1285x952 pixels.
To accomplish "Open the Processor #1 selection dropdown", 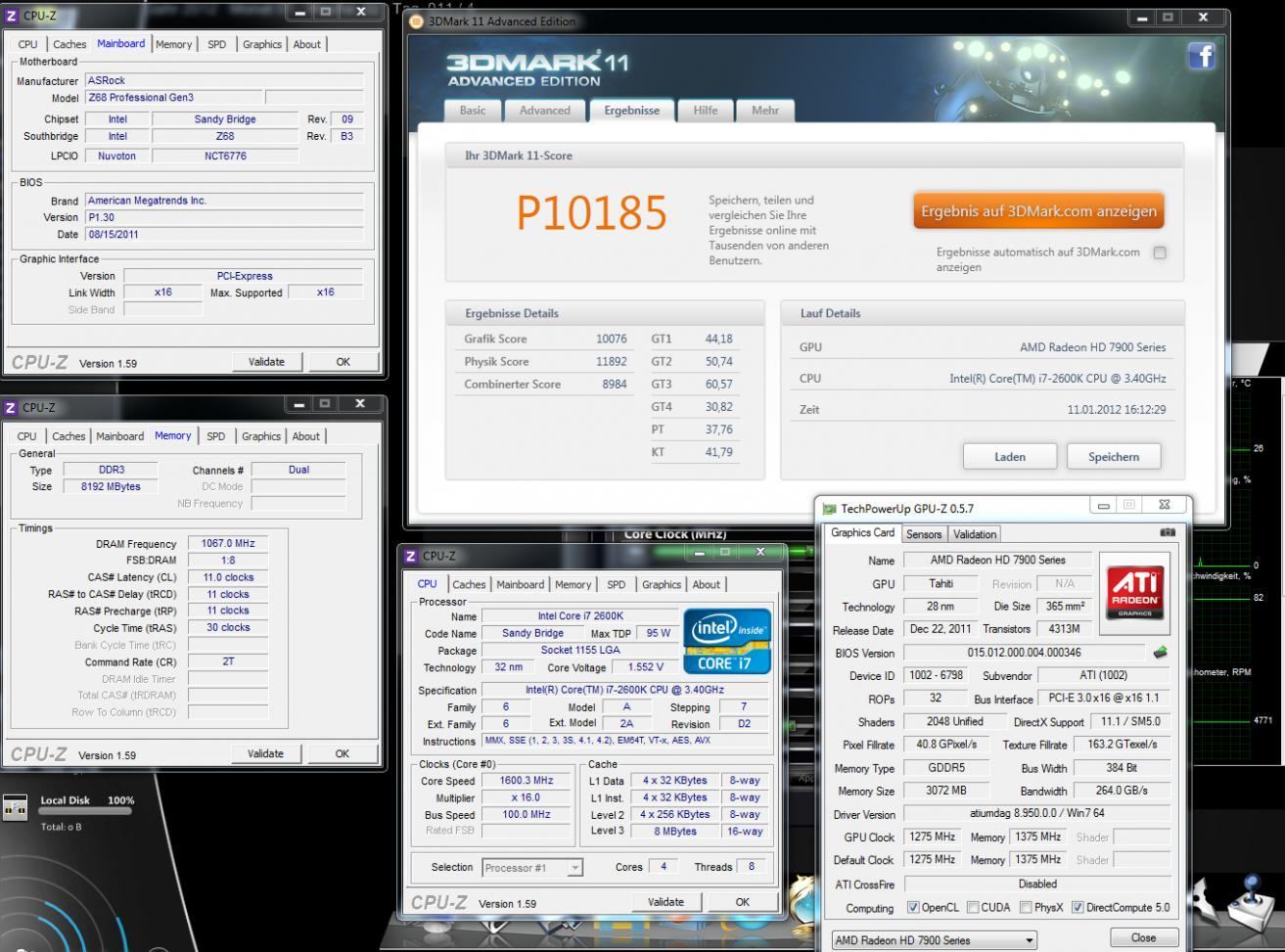I will tap(532, 868).
